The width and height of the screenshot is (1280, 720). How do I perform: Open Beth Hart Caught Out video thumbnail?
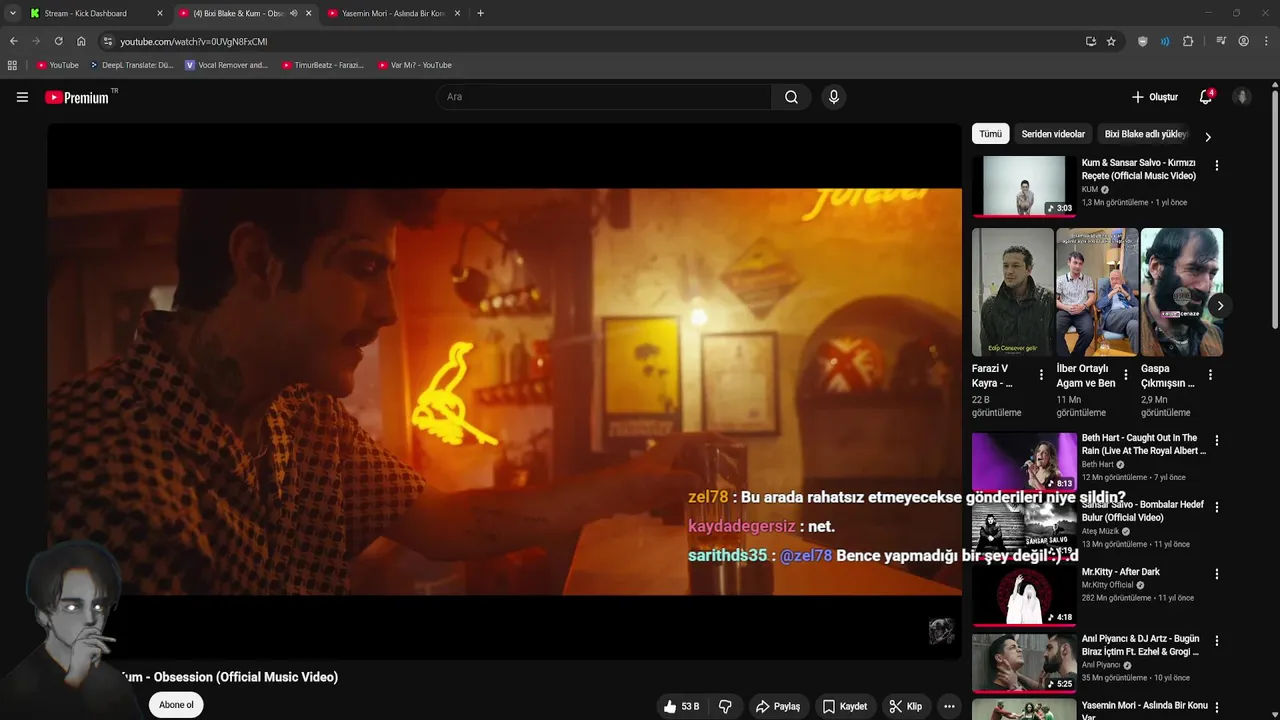point(1024,461)
